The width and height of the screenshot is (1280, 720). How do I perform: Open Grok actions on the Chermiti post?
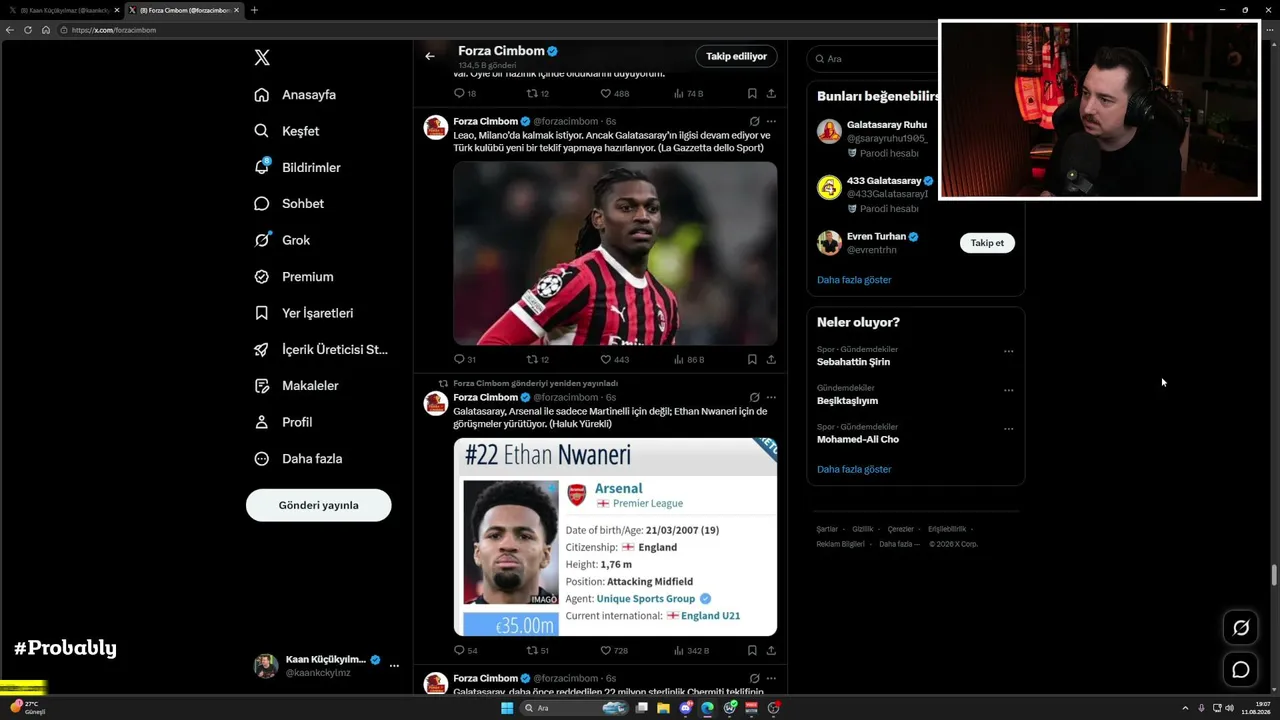tap(755, 678)
